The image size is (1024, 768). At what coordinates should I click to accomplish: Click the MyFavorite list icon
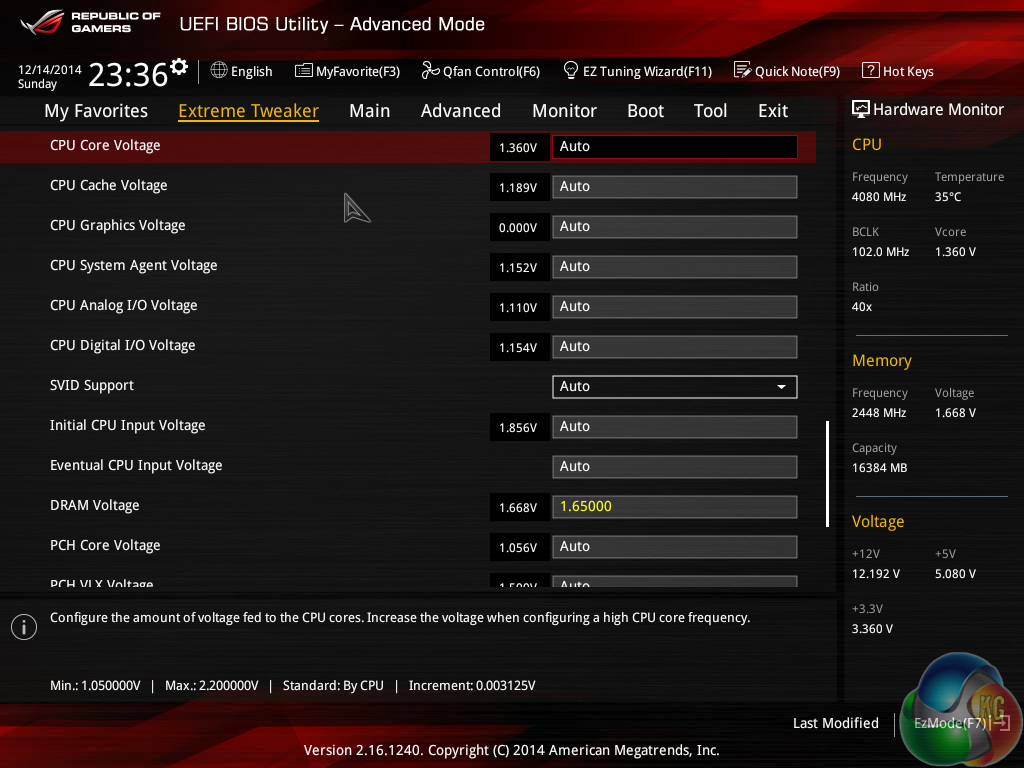tap(304, 71)
